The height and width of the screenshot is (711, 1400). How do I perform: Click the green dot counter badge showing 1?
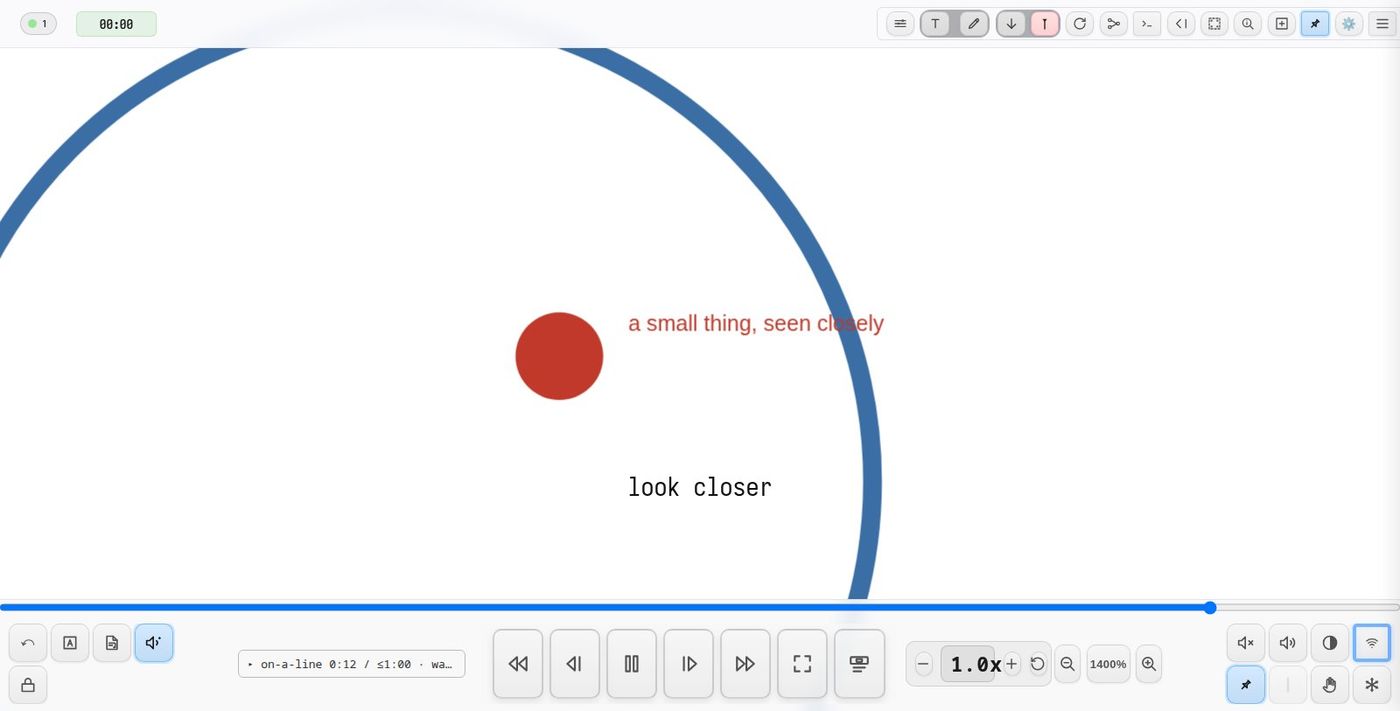coord(38,24)
